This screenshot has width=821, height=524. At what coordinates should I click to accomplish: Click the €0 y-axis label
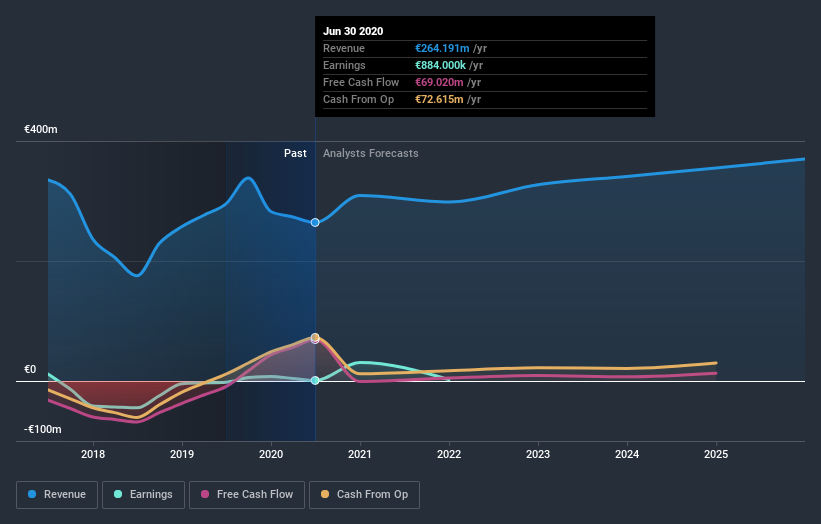click(x=30, y=370)
